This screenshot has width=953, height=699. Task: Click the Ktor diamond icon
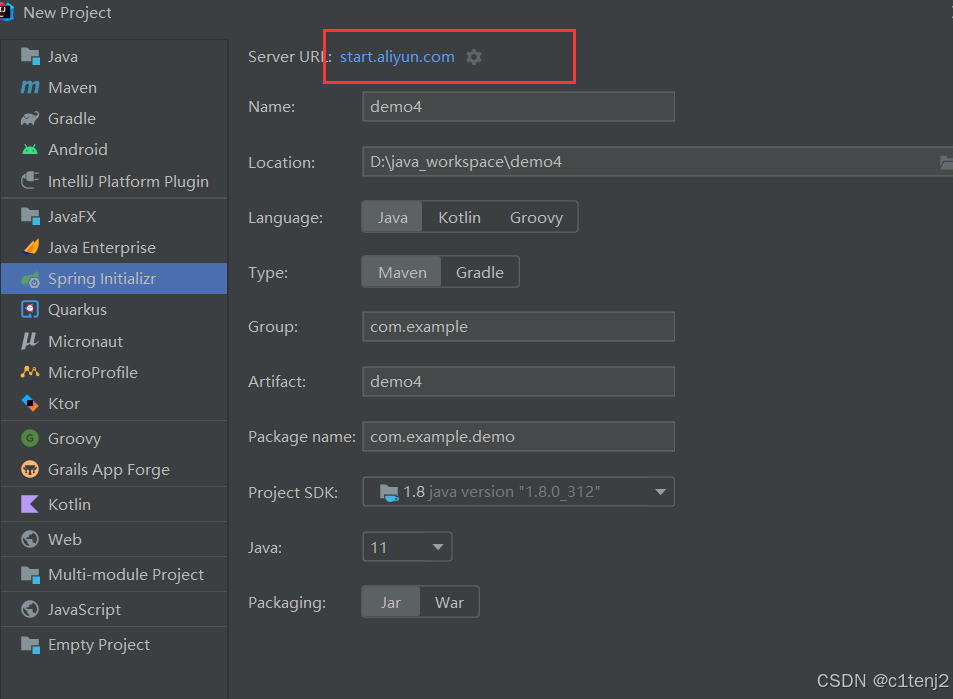(30, 403)
